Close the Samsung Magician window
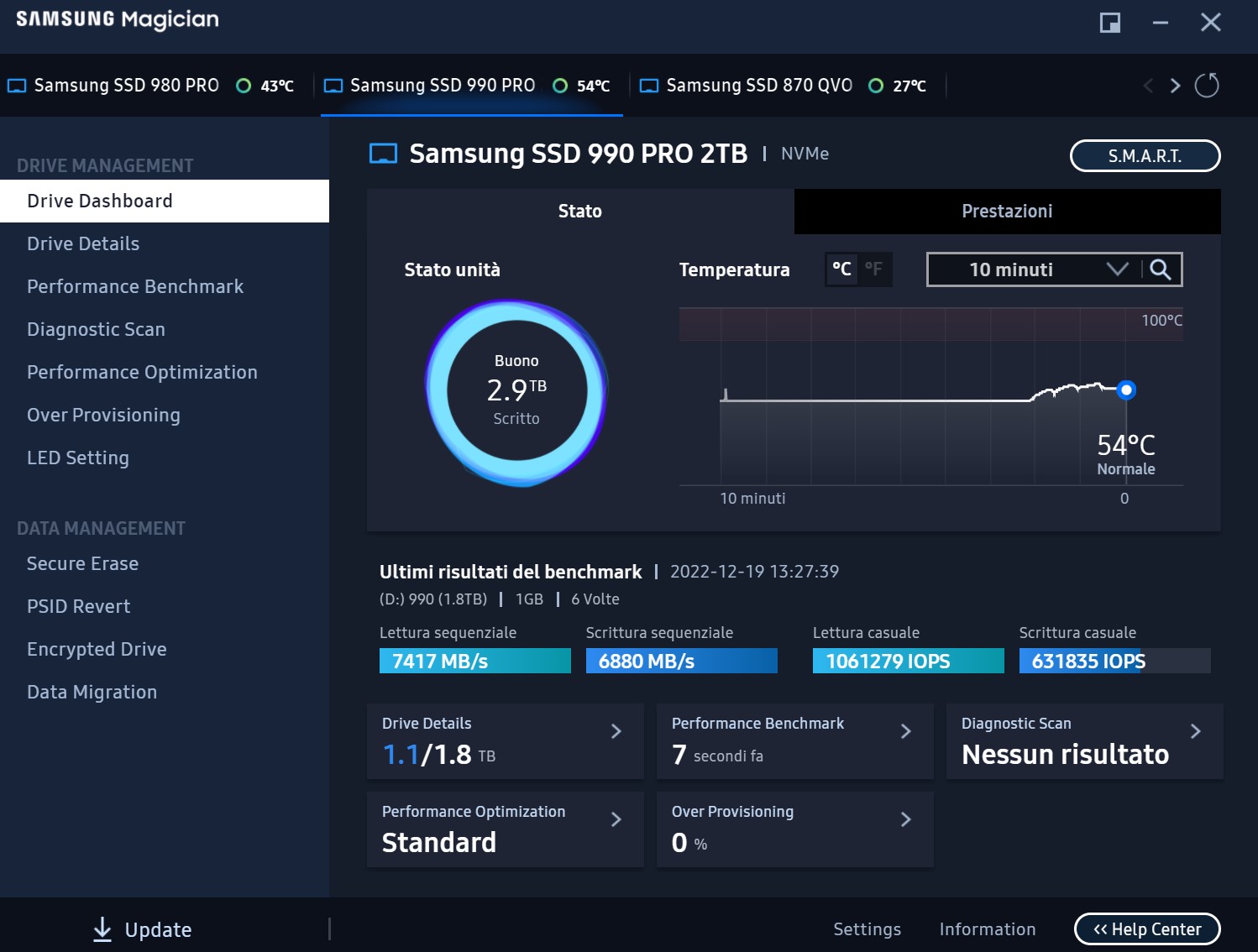 coord(1210,23)
